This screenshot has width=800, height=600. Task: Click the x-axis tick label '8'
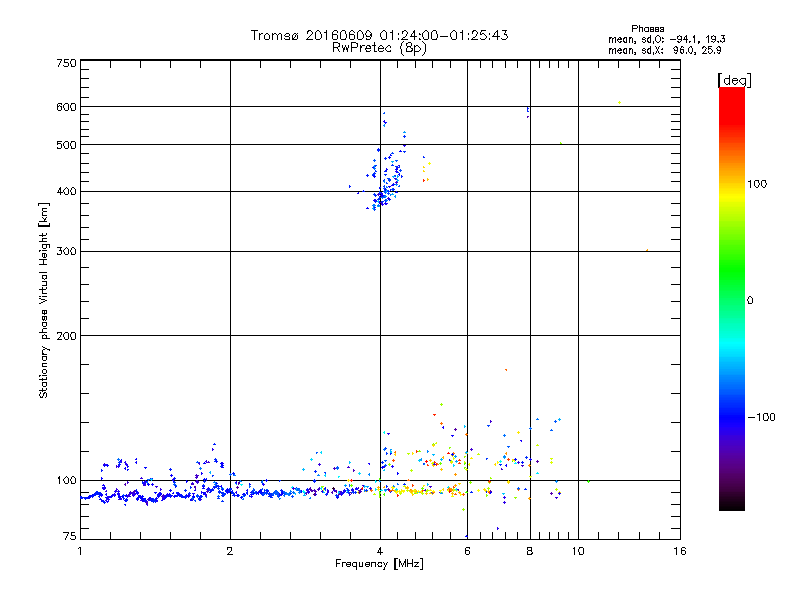(x=530, y=551)
